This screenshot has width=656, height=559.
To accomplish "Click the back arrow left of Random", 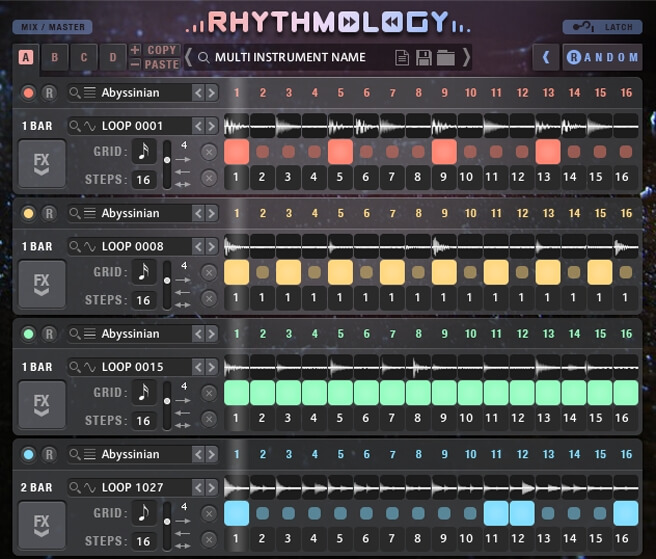I will coord(546,57).
